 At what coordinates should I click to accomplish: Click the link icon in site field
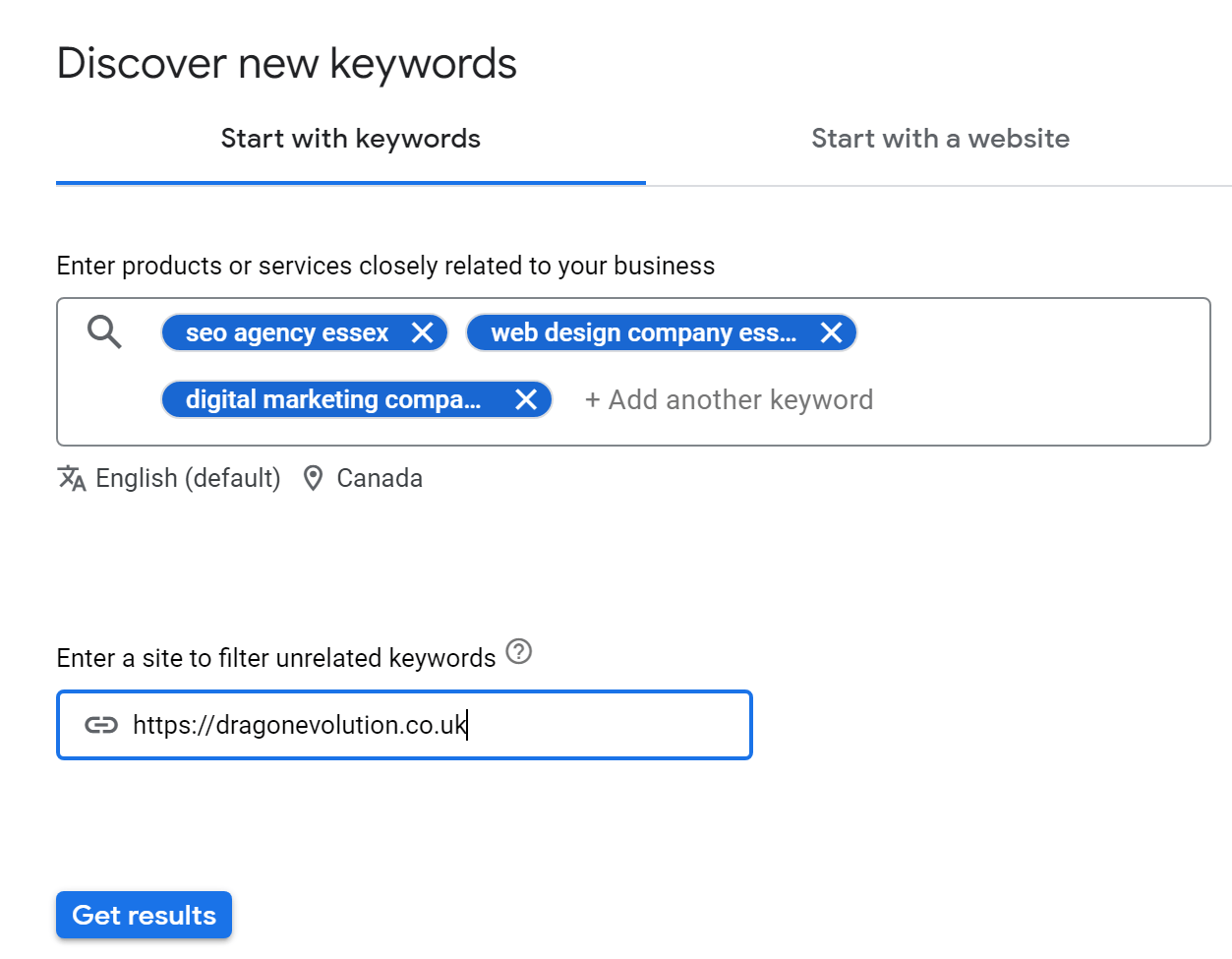point(101,726)
